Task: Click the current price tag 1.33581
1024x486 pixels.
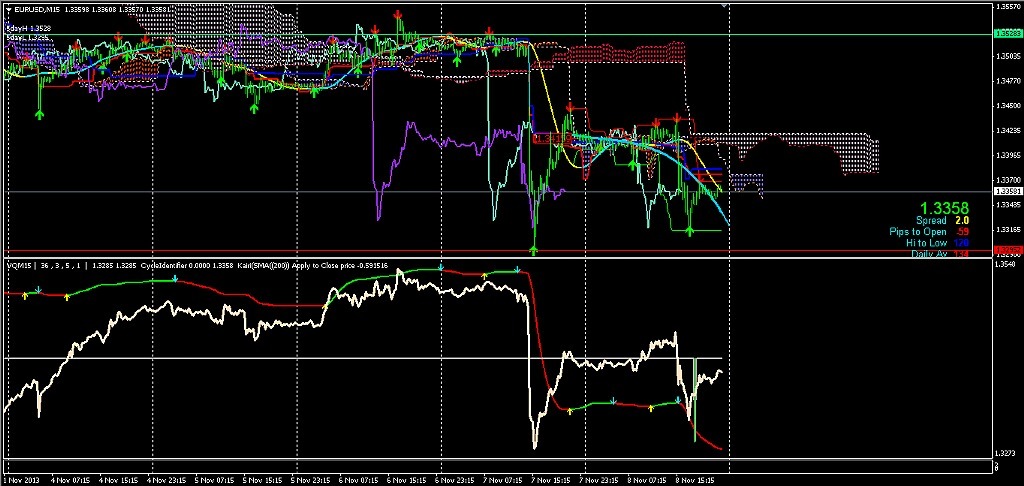Action: tap(1006, 191)
